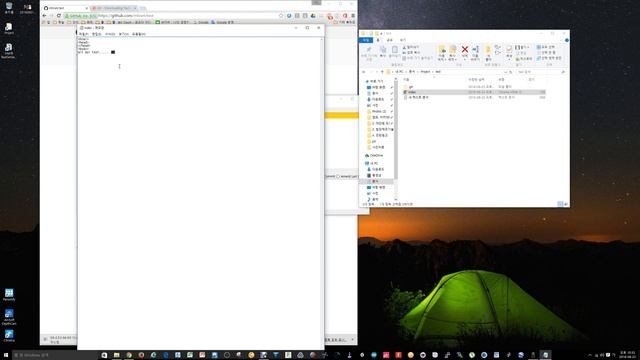640x360 pixels.
Task: Click the Notepad vertical scrollbar
Action: point(322,192)
